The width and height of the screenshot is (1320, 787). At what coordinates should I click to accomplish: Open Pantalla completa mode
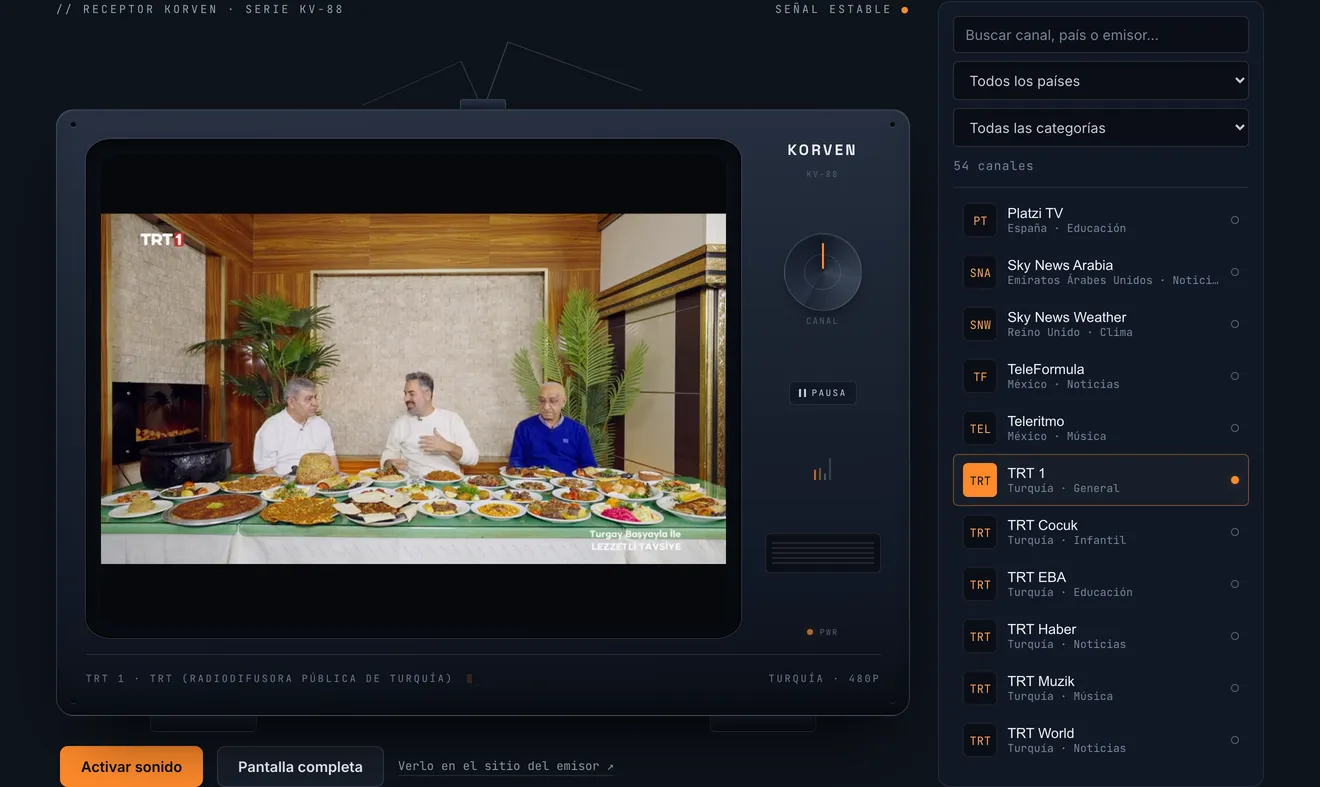click(x=300, y=767)
